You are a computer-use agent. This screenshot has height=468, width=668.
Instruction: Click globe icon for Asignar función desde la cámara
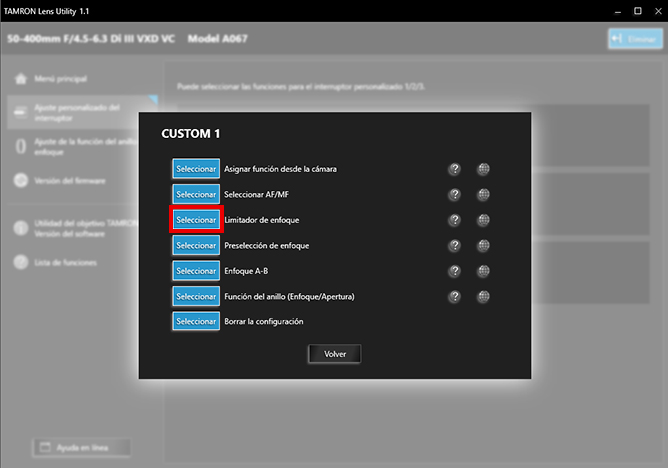point(483,169)
